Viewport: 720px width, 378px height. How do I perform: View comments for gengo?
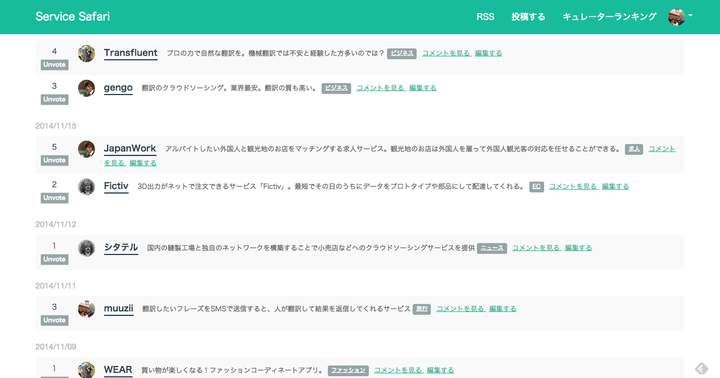point(381,88)
